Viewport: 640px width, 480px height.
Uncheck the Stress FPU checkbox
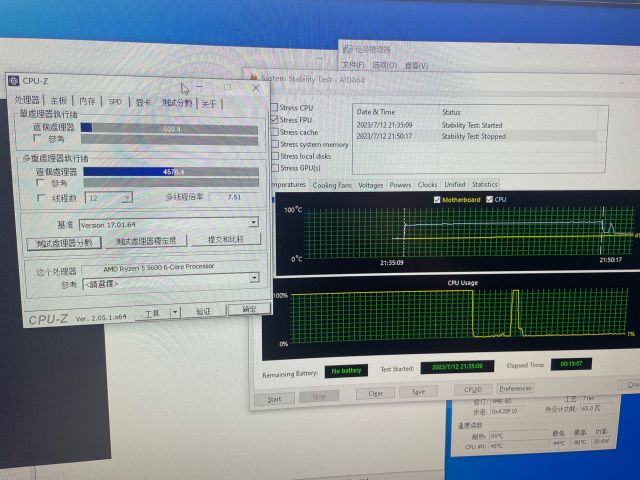point(274,119)
